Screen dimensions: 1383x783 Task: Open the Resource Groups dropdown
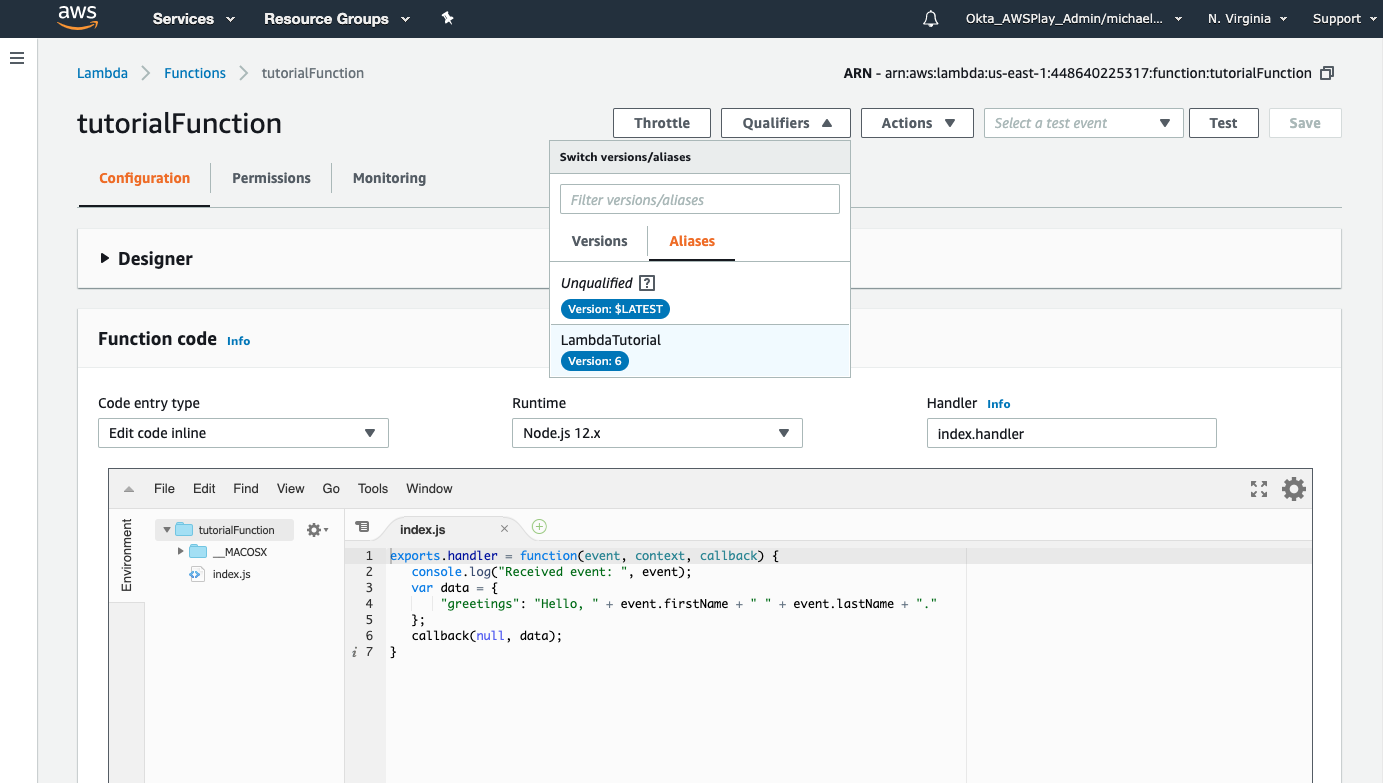coord(337,18)
